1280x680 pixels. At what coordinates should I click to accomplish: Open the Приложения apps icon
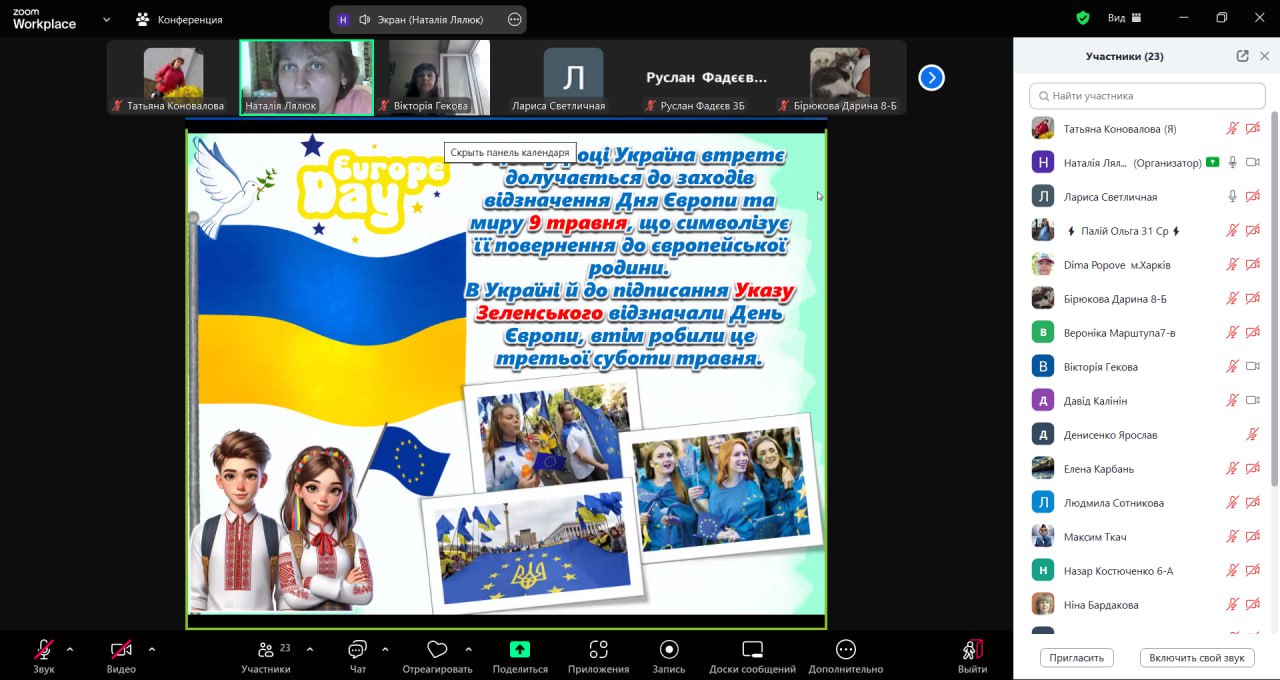[598, 649]
